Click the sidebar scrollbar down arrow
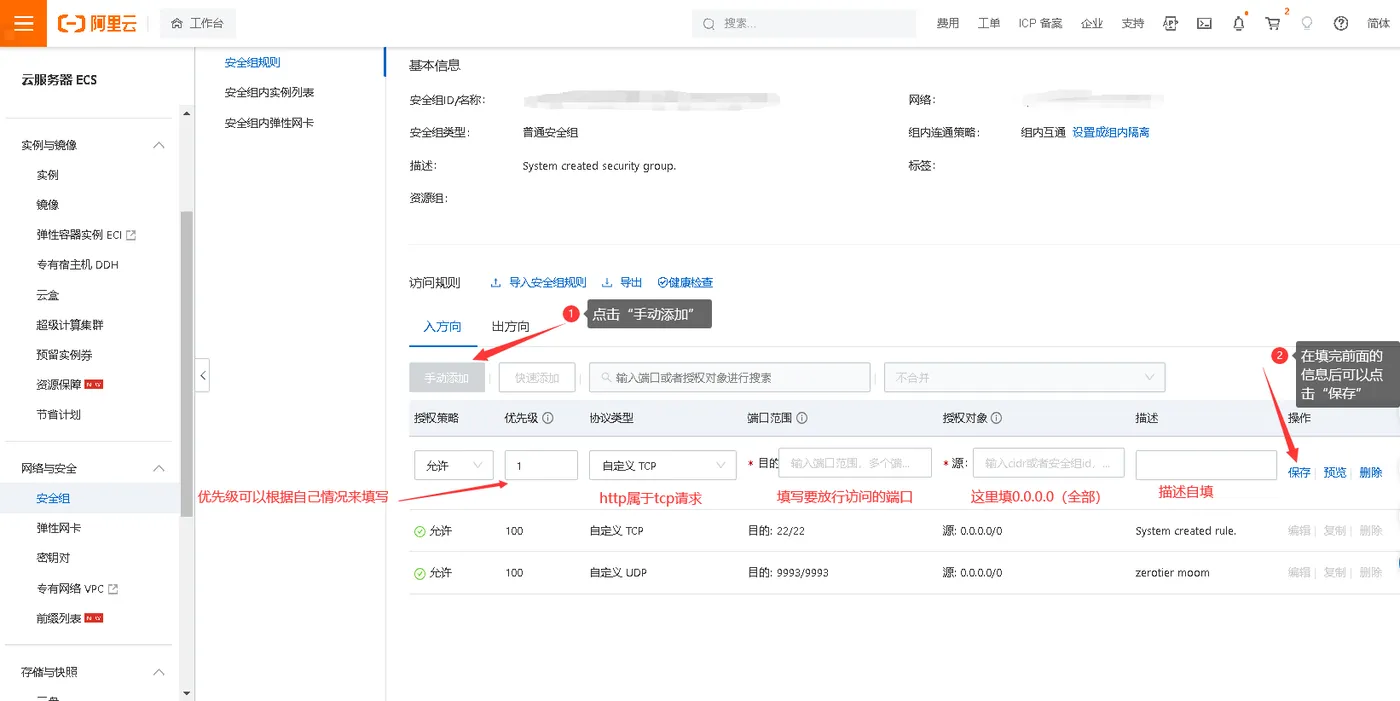 coord(186,692)
